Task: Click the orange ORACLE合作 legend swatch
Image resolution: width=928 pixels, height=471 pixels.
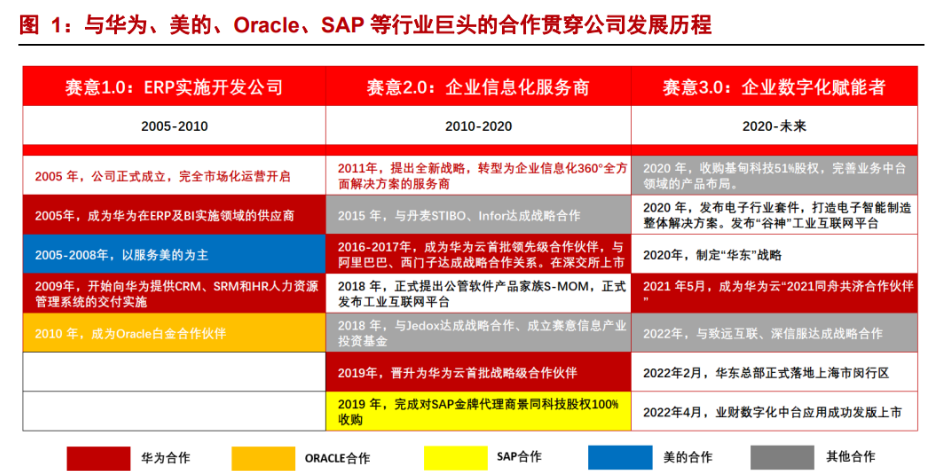Action: [x=263, y=458]
